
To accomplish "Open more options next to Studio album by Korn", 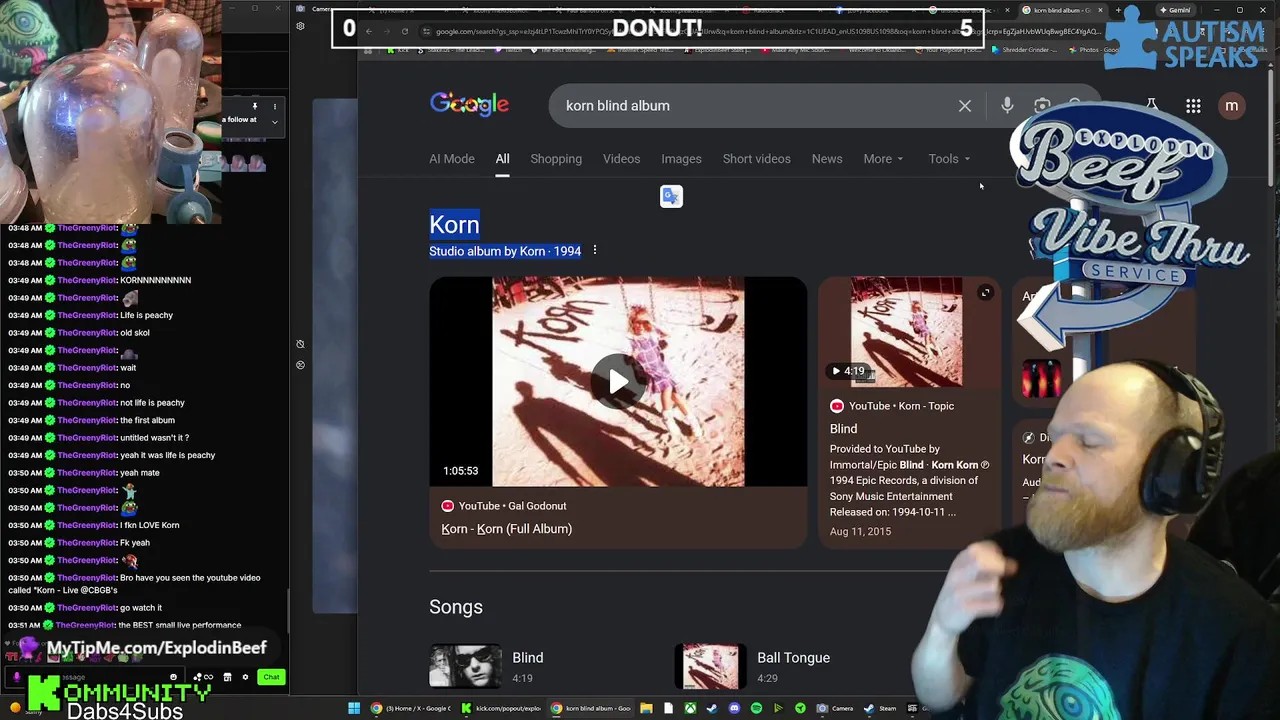I will point(594,251).
